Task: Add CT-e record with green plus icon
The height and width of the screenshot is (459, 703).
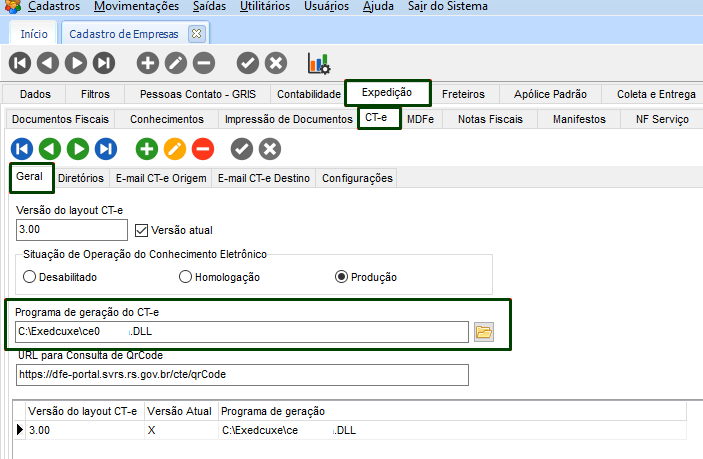Action: pyautogui.click(x=147, y=149)
